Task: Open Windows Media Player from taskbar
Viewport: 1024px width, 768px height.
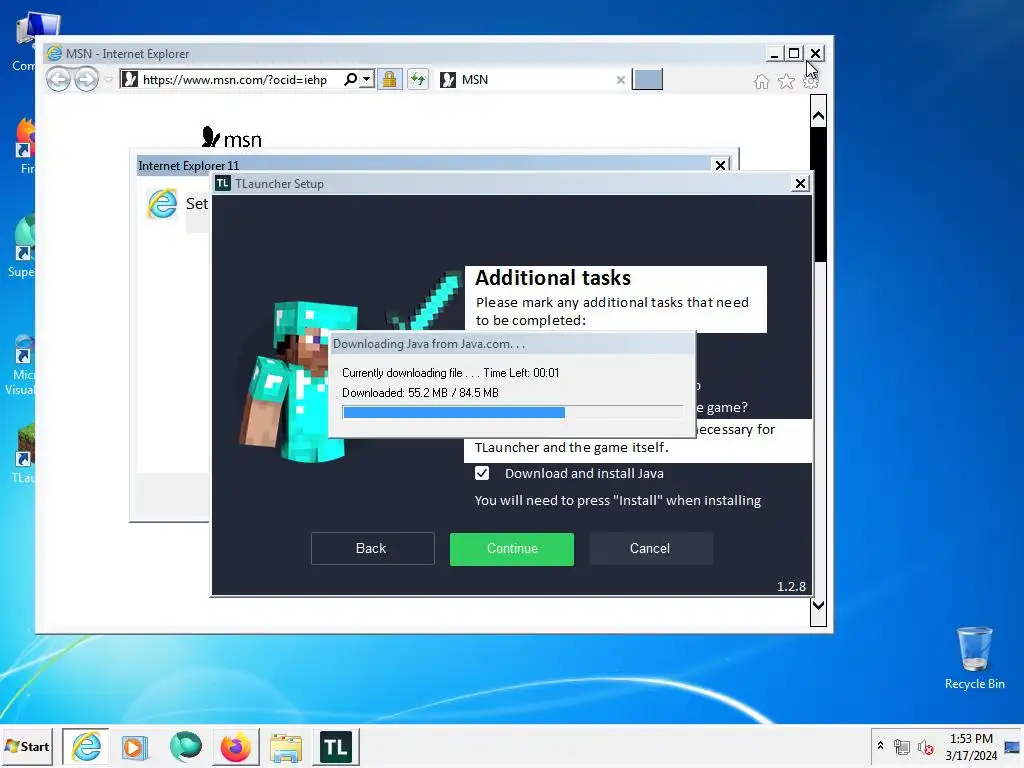Action: pyautogui.click(x=136, y=746)
